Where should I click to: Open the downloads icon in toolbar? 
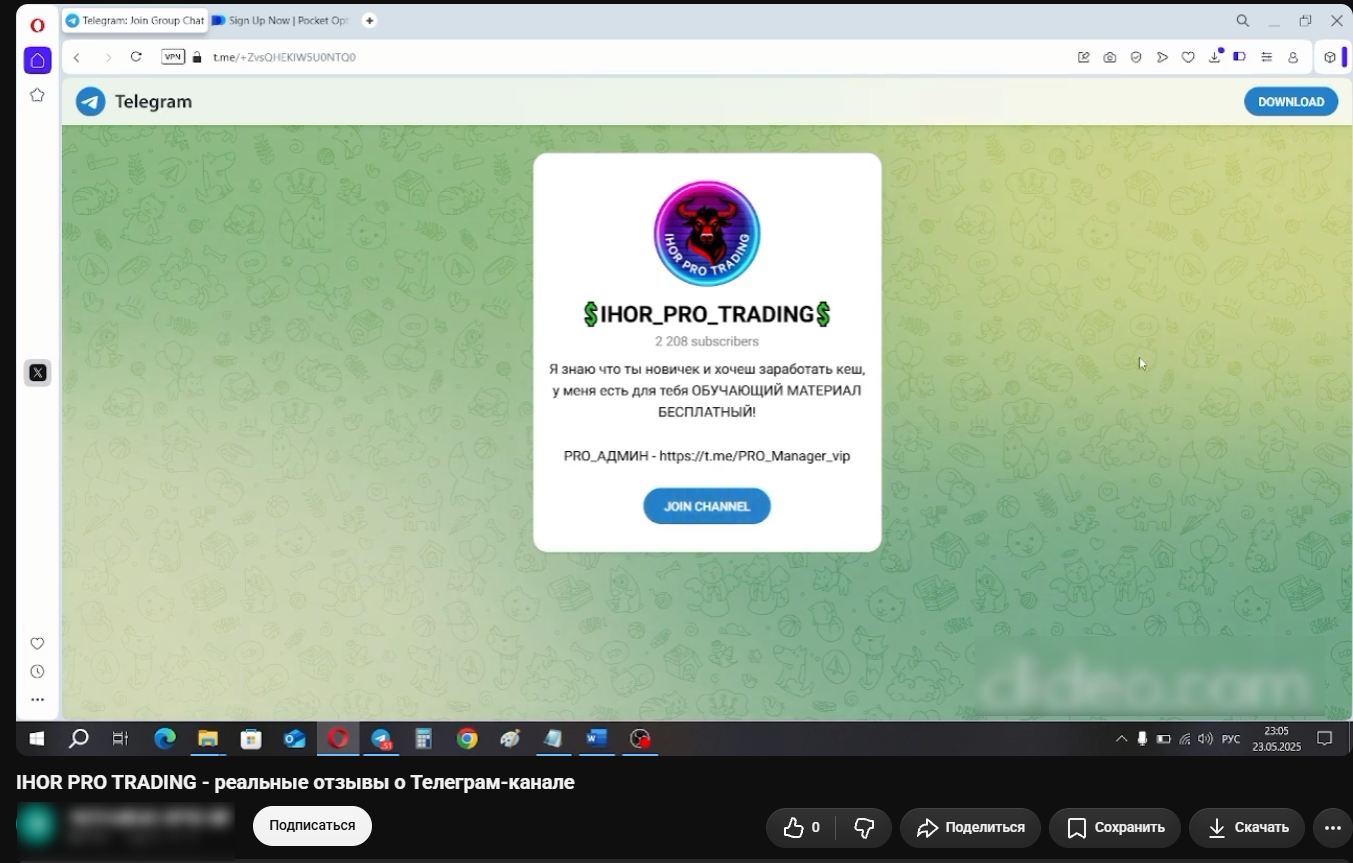1215,56
